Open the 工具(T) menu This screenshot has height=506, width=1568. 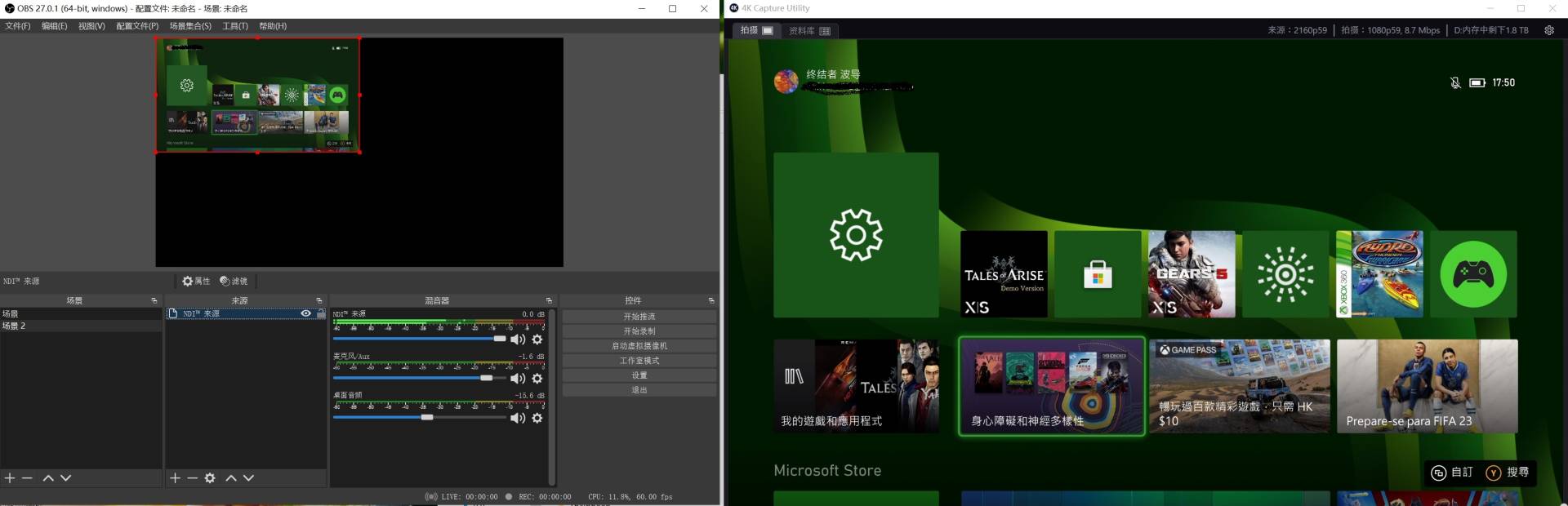[x=235, y=26]
